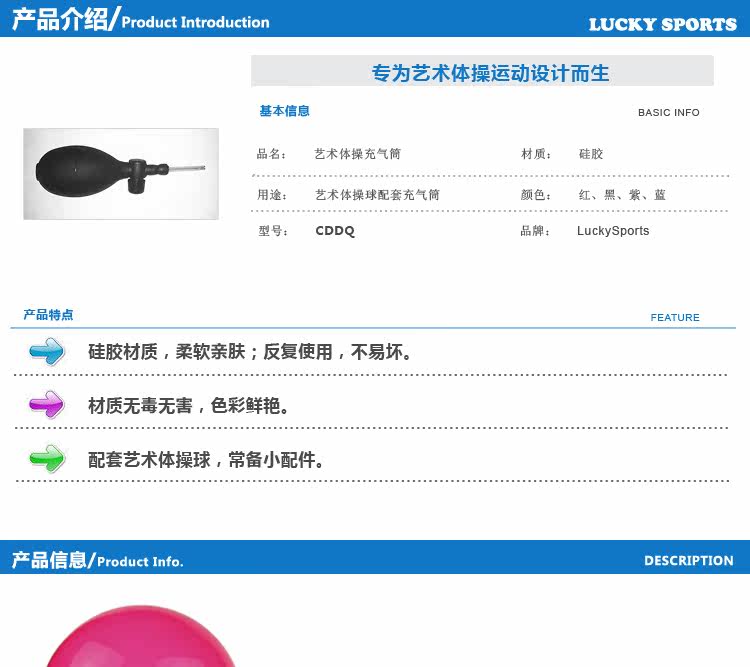Click the green arrow feature icon
This screenshot has width=750, height=667.
[x=46, y=458]
